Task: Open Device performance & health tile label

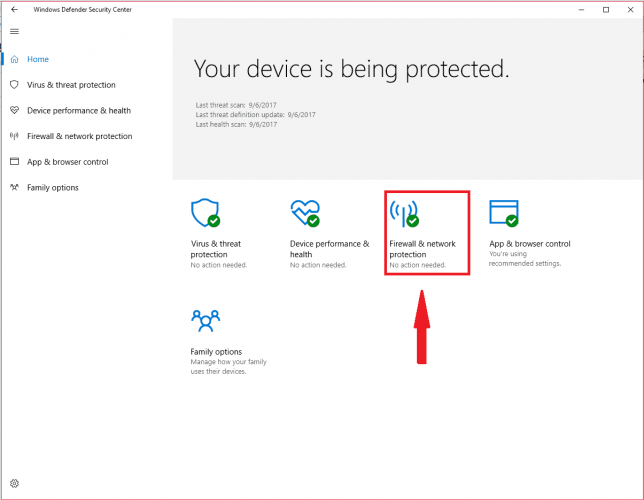Action: 330,249
